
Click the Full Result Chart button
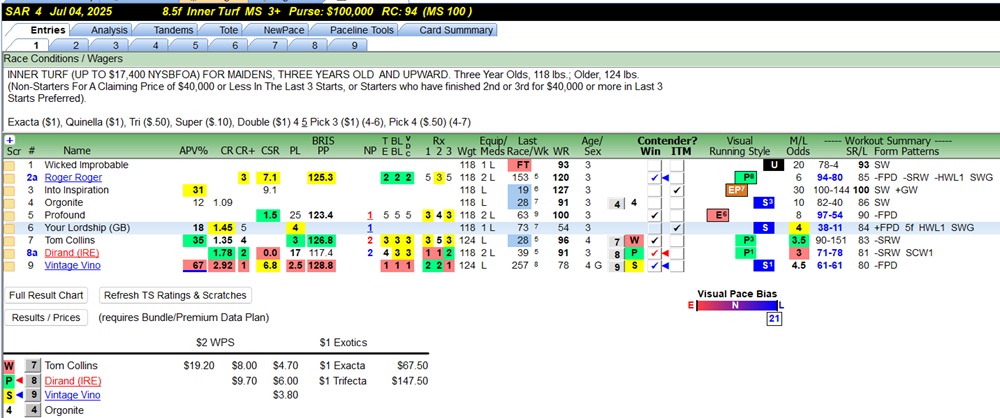[46, 295]
